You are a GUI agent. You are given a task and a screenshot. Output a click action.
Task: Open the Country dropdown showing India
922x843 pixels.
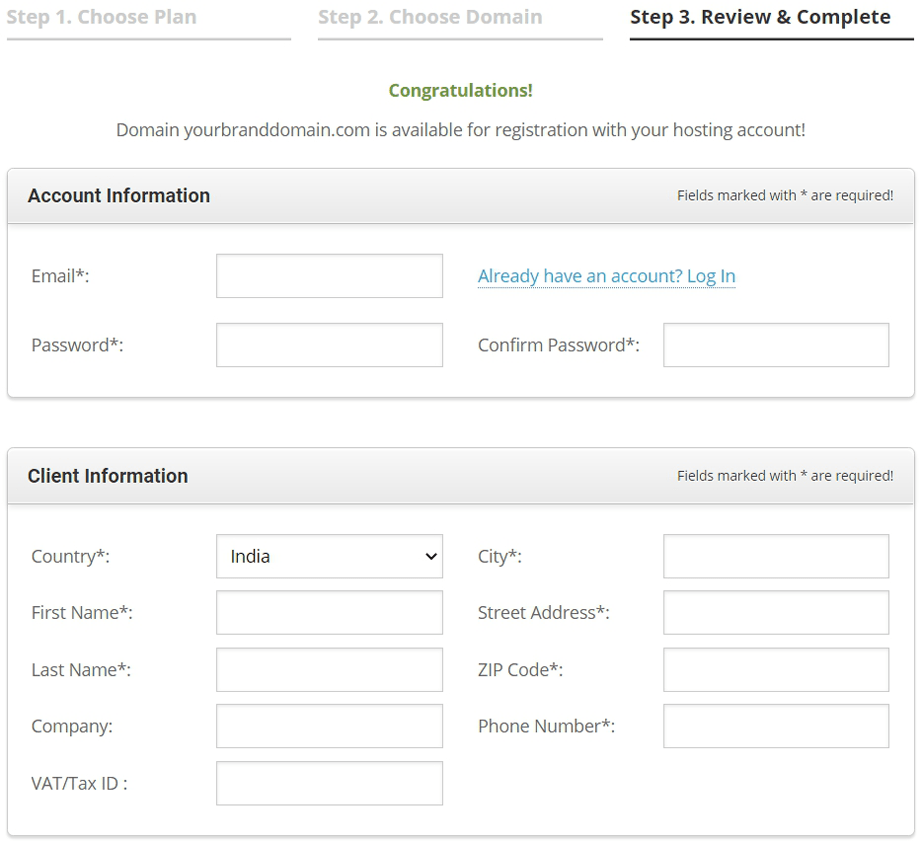[329, 556]
